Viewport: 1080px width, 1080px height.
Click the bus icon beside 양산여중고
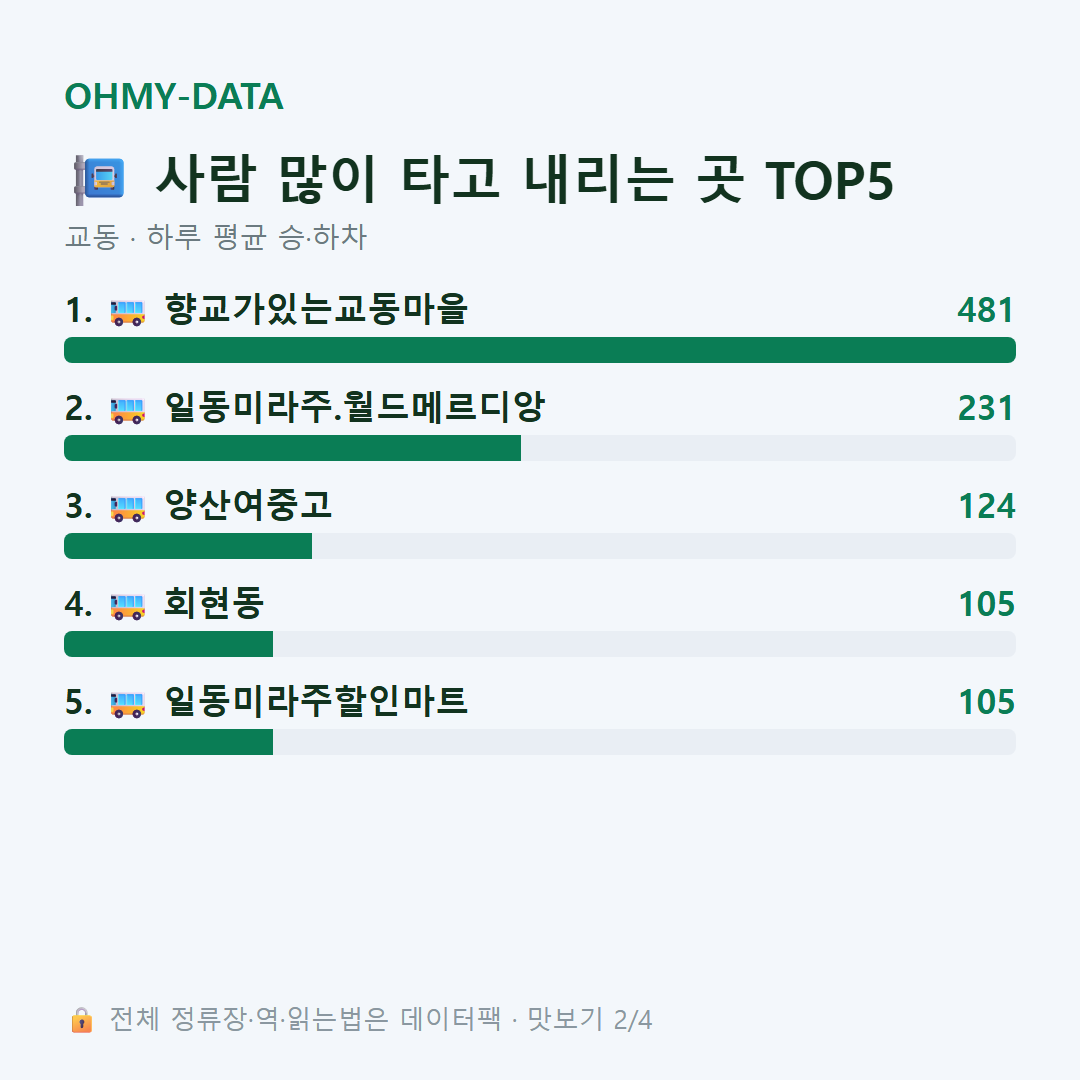coord(128,508)
